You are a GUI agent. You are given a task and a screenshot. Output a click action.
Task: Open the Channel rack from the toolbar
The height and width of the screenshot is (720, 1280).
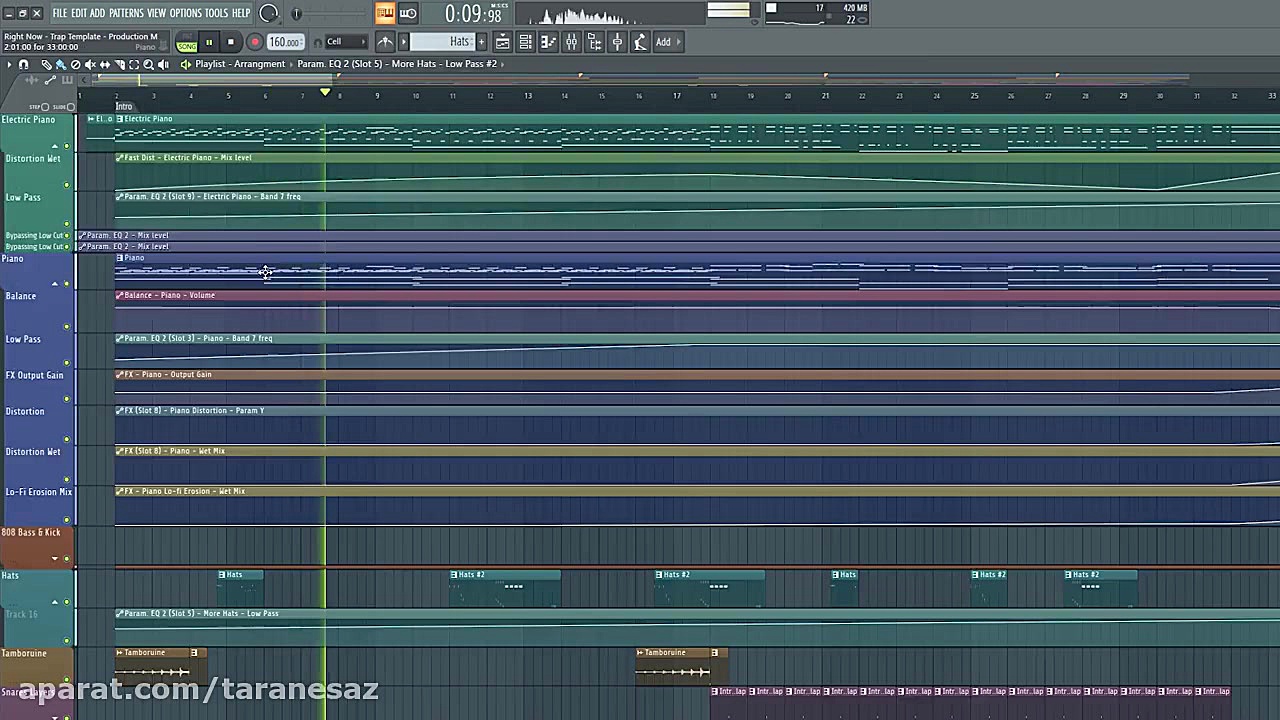(525, 42)
